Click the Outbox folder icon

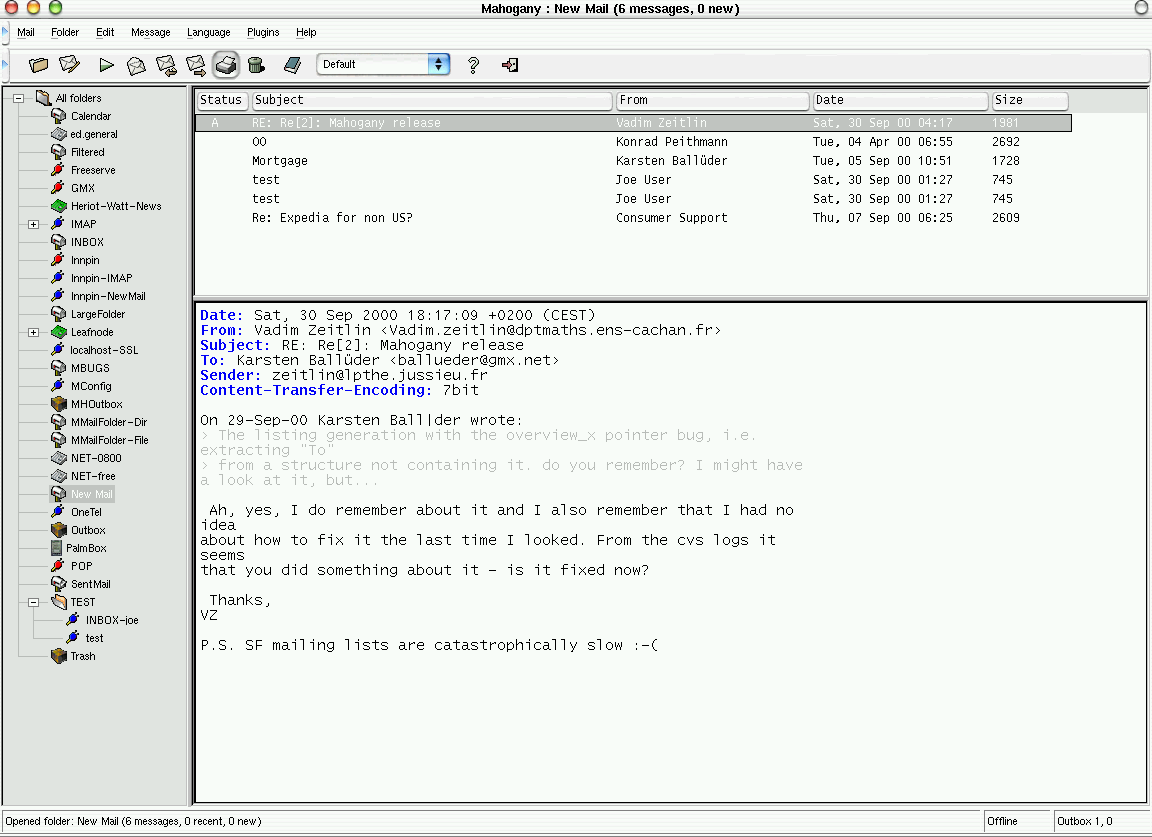[x=59, y=530]
